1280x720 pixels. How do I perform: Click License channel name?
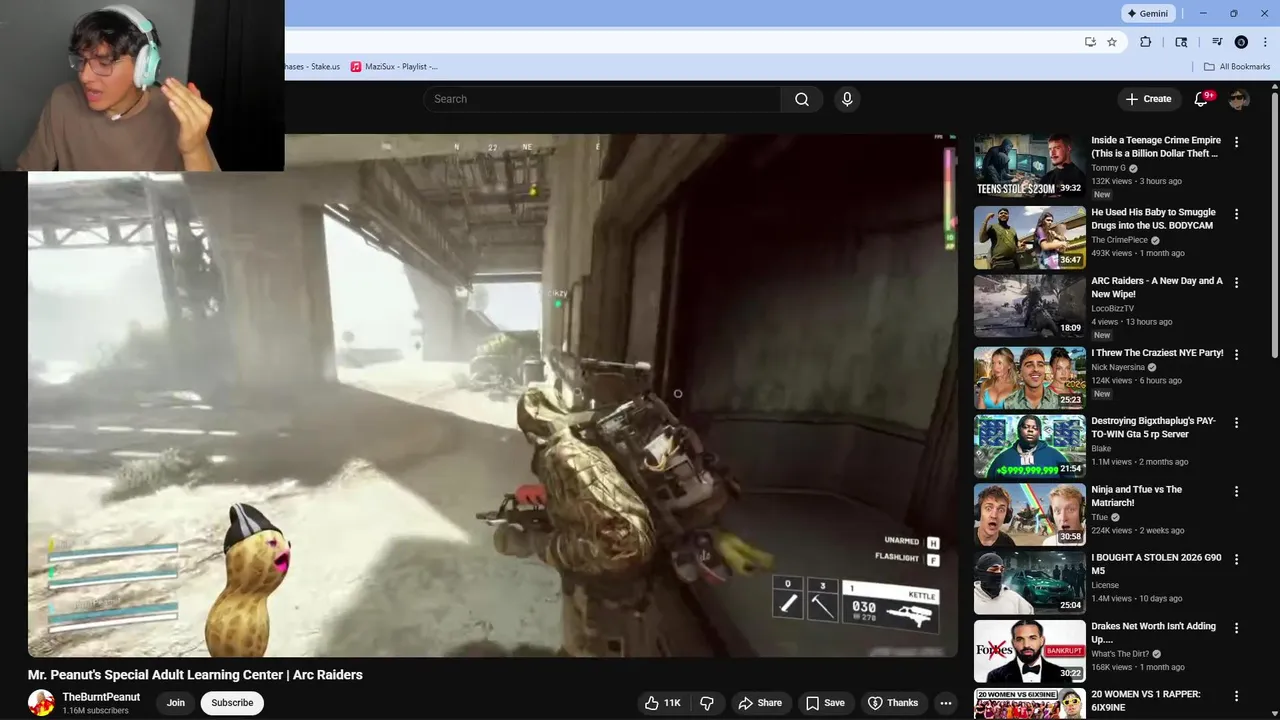pos(1105,585)
